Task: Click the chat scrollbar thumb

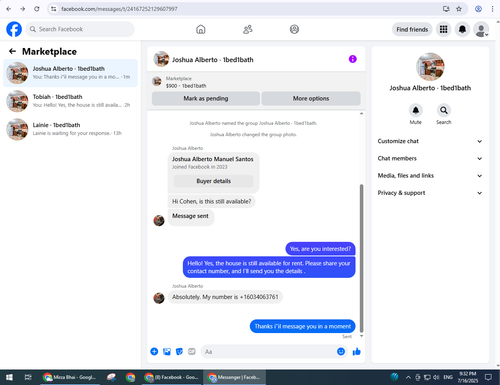Action: pyautogui.click(x=362, y=258)
